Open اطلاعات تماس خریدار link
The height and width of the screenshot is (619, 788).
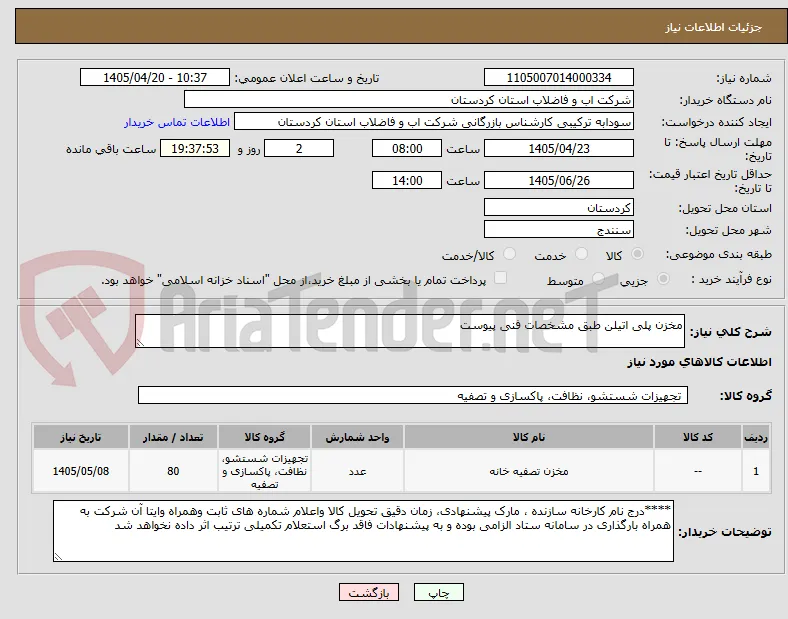177,122
